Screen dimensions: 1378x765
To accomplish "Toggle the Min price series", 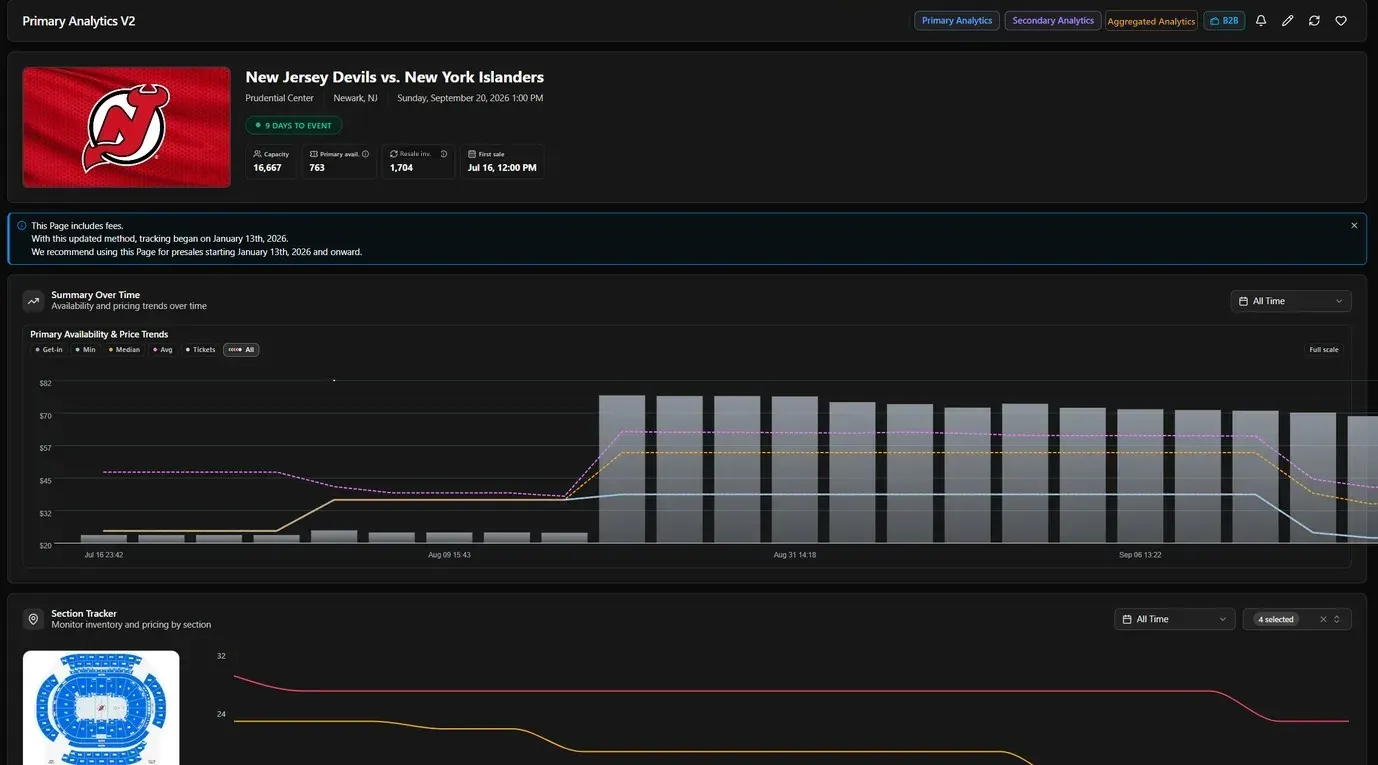I will (86, 350).
